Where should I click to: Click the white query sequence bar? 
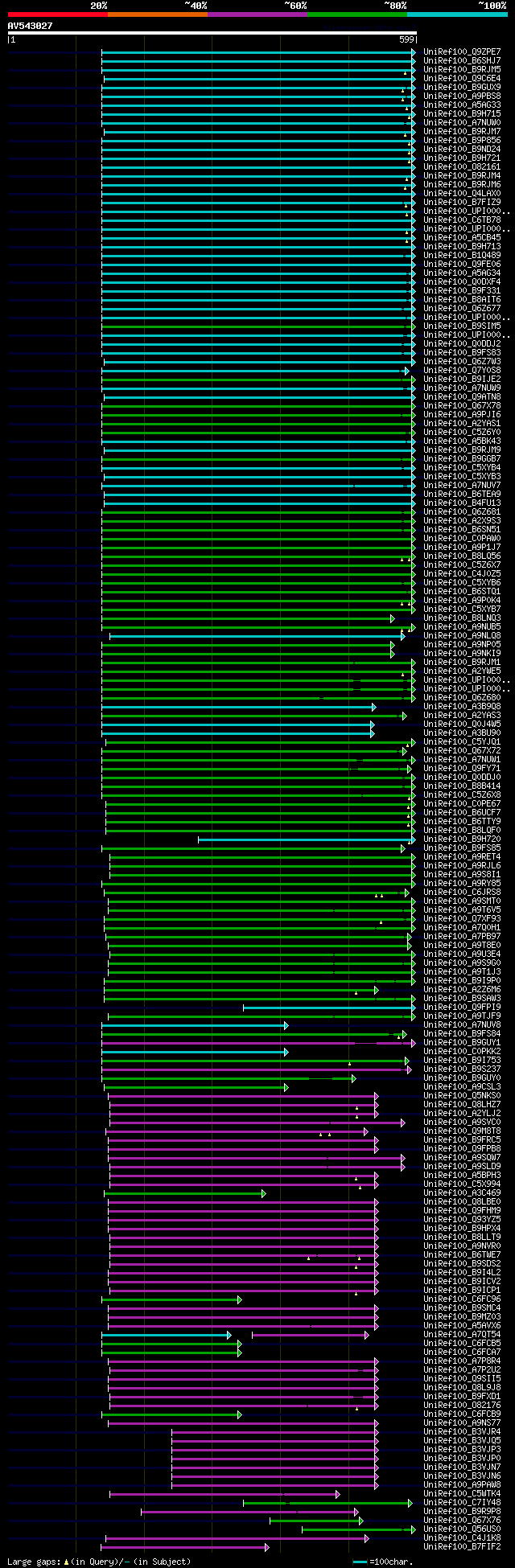click(x=212, y=33)
